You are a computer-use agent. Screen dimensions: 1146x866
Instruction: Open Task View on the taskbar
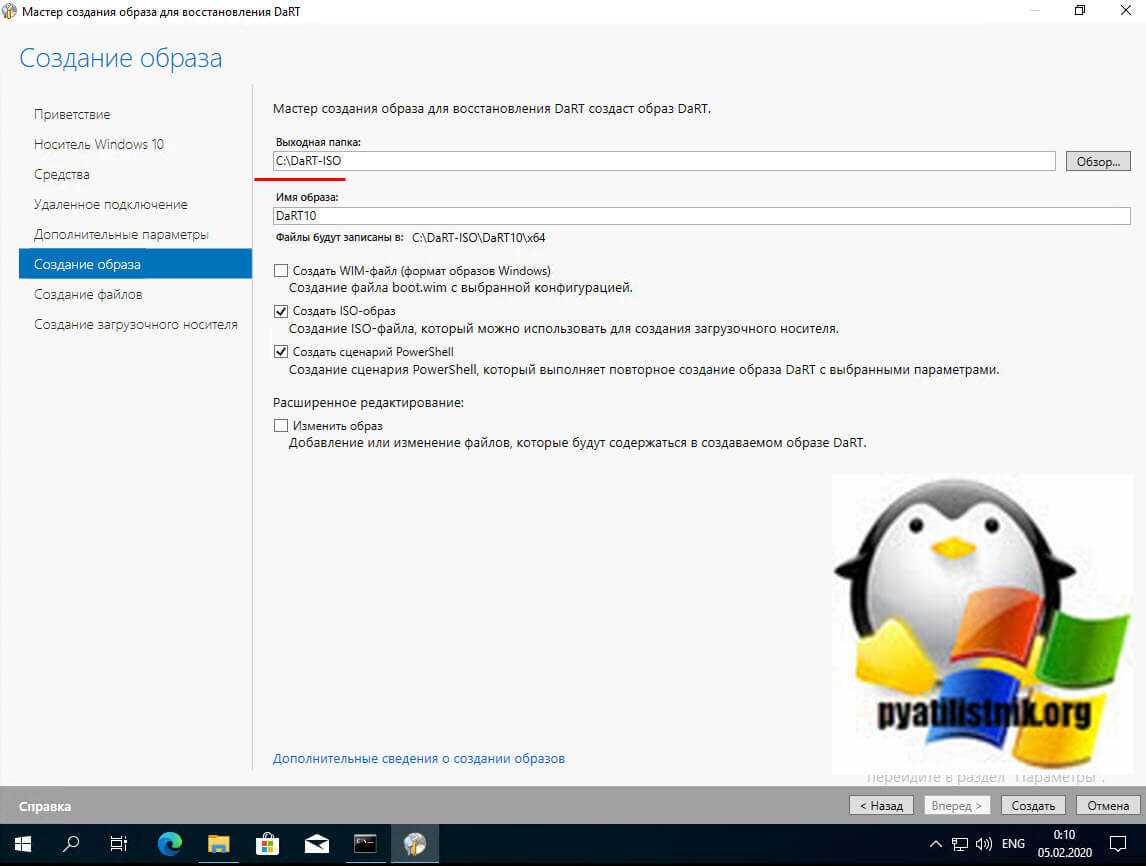click(x=119, y=843)
